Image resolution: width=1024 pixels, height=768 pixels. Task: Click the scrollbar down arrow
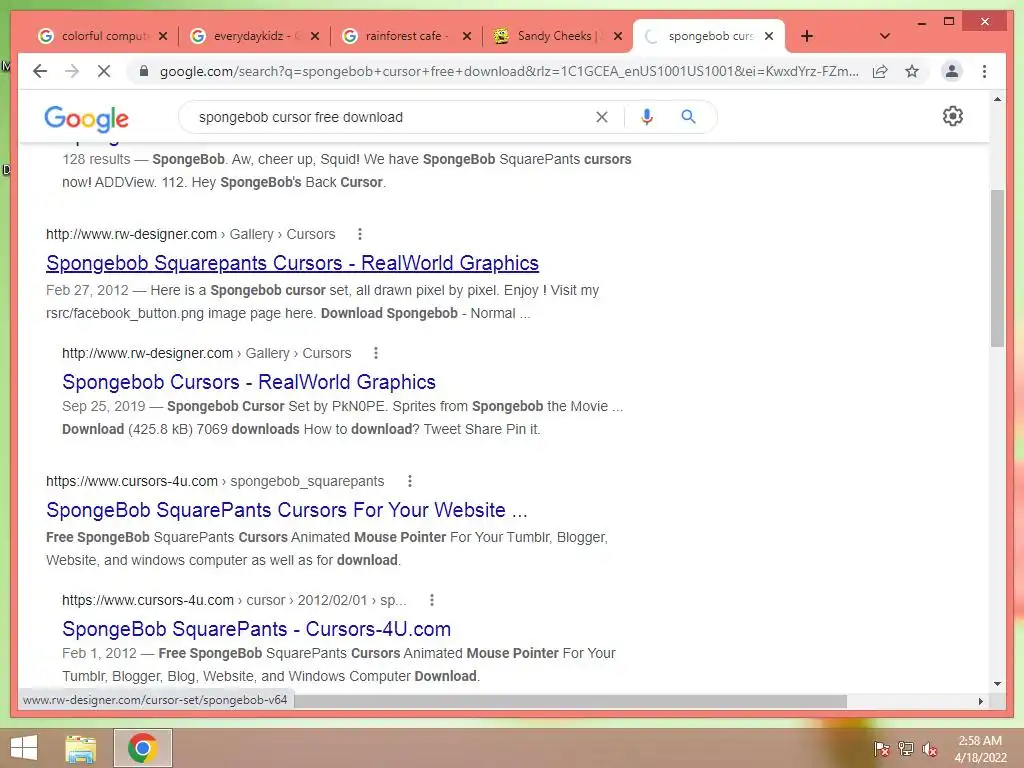(x=997, y=684)
